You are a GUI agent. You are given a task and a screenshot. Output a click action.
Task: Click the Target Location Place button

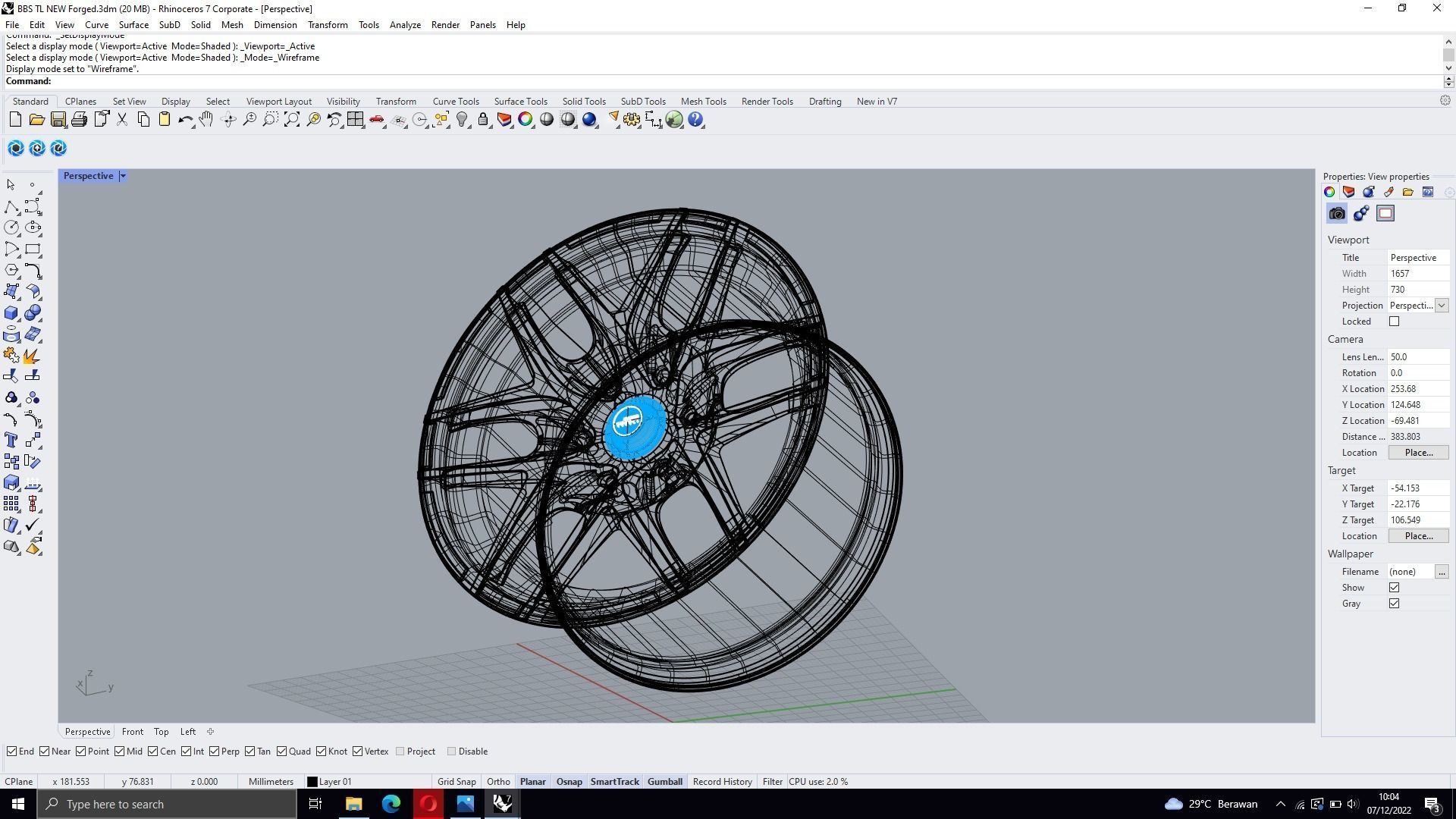[1418, 536]
